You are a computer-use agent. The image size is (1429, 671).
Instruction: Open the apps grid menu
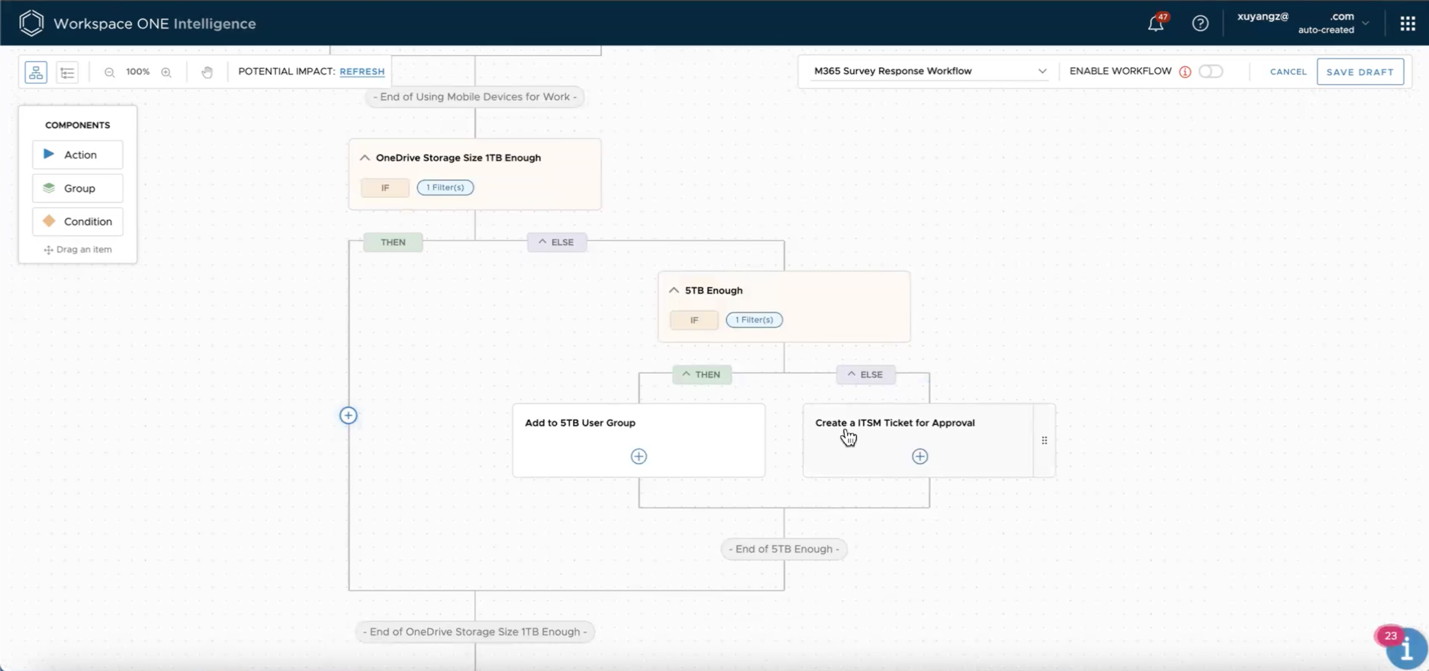1407,23
